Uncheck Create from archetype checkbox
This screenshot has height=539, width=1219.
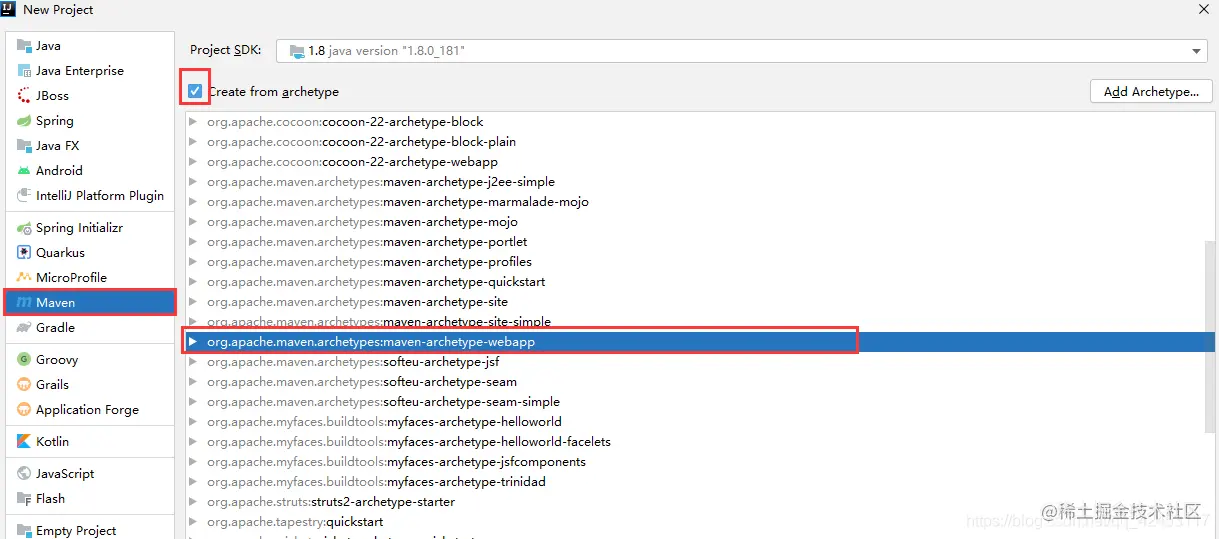point(195,92)
